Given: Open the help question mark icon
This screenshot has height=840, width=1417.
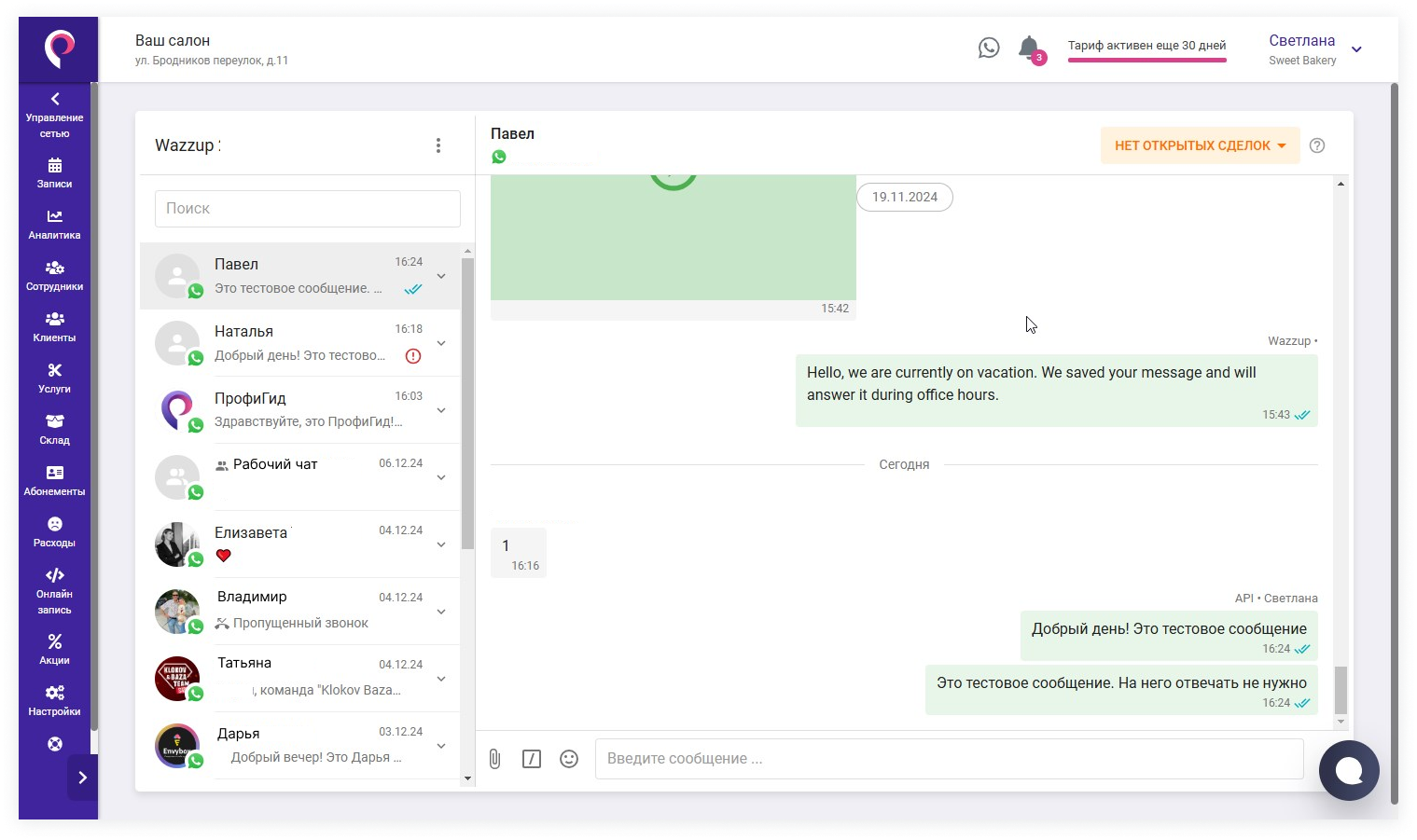Looking at the screenshot, I should click(x=1317, y=145).
